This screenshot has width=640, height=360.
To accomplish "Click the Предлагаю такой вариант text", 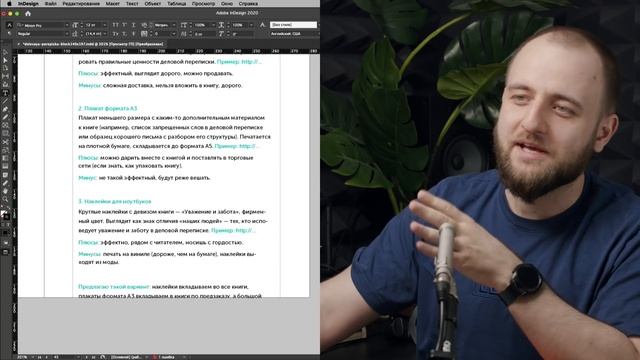I will 114,287.
